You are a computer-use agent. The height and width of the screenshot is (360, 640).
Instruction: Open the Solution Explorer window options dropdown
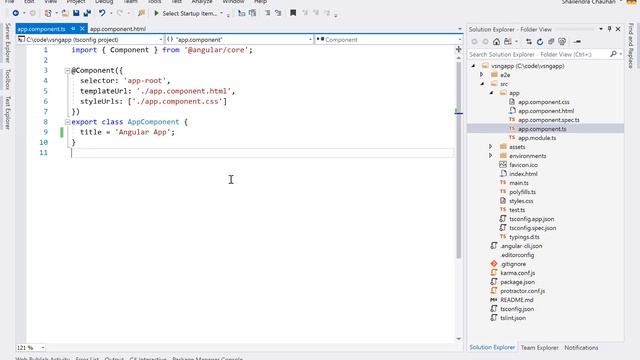point(601,29)
